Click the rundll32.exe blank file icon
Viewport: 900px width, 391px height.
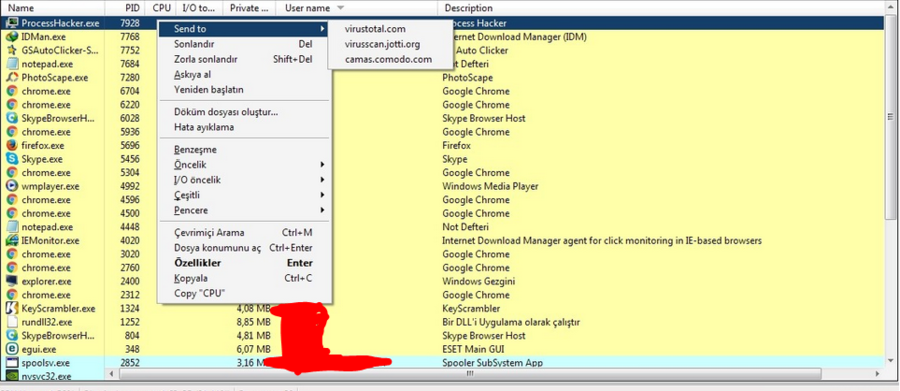click(x=11, y=322)
